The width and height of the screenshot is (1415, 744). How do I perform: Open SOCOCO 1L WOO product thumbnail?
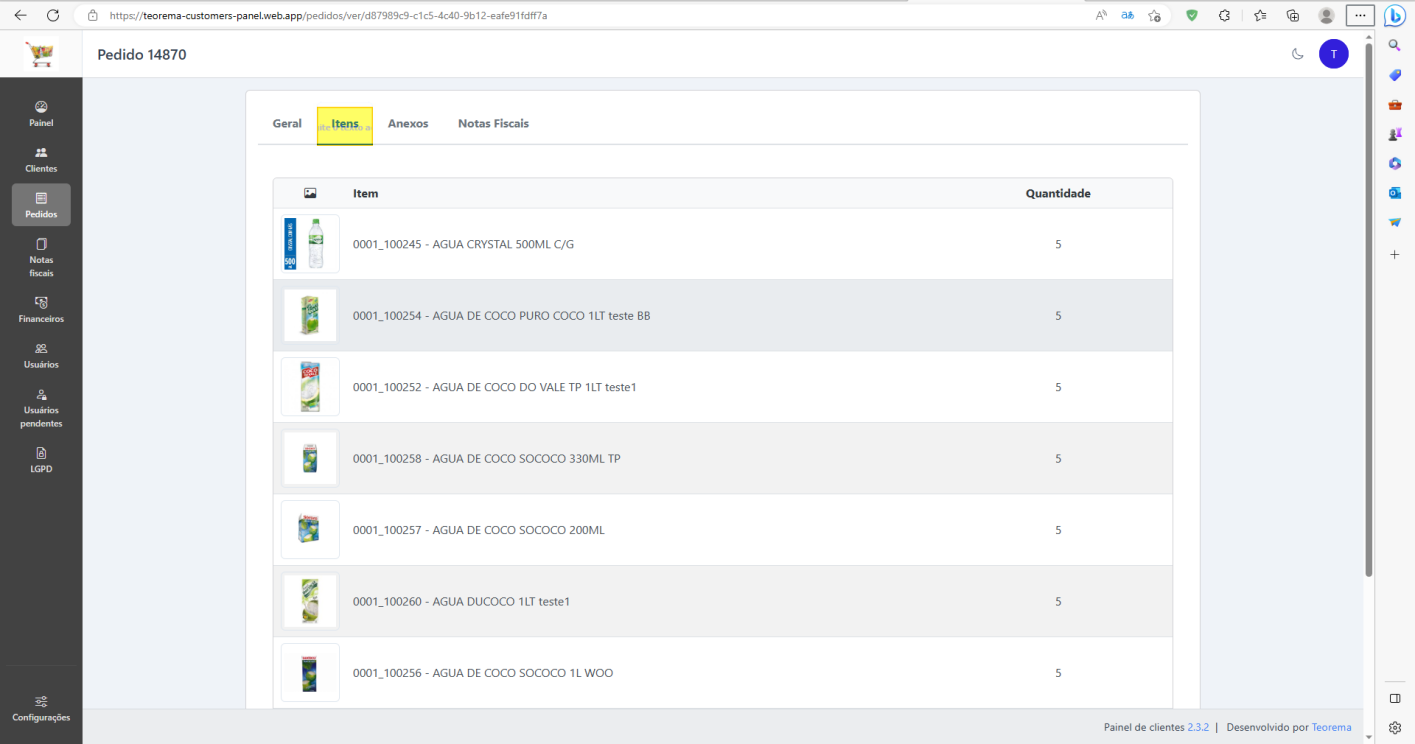[310, 673]
